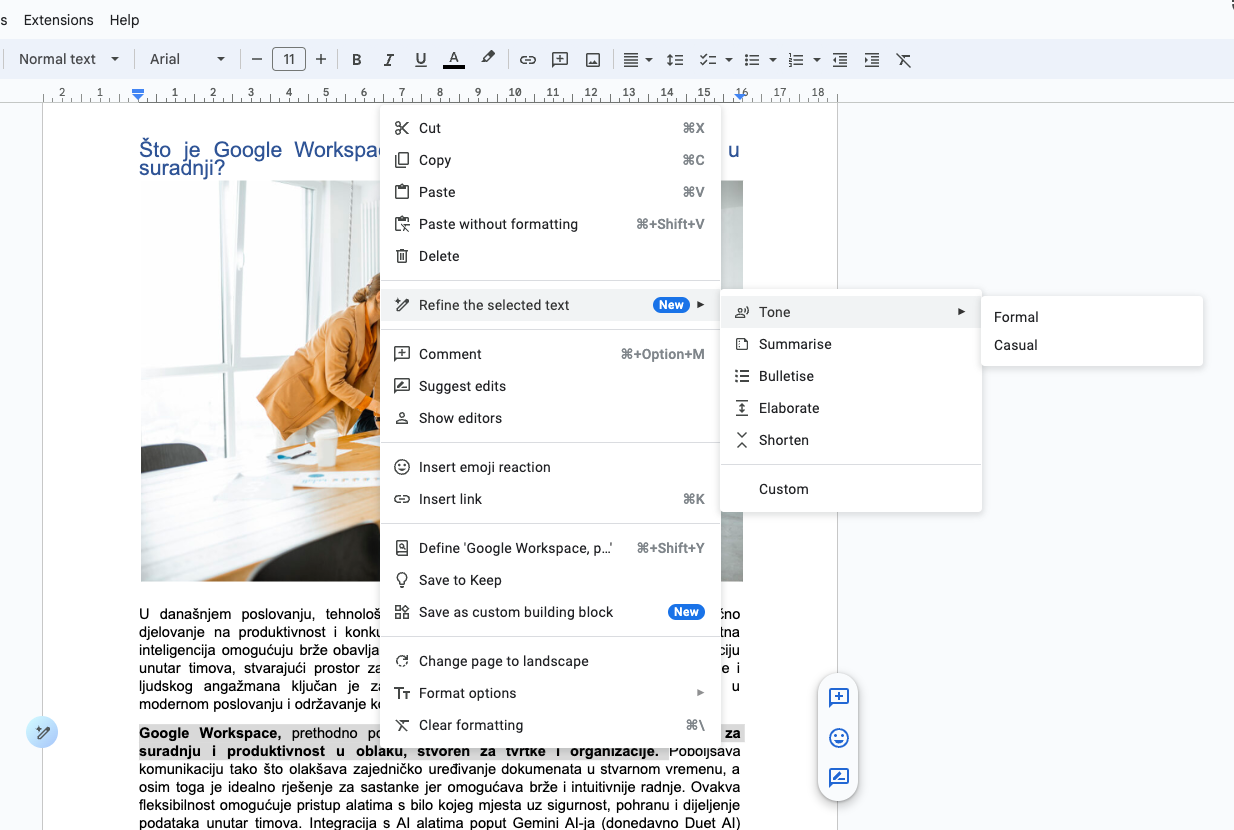The image size is (1234, 830).
Task: Open the Help menu
Action: pos(125,20)
